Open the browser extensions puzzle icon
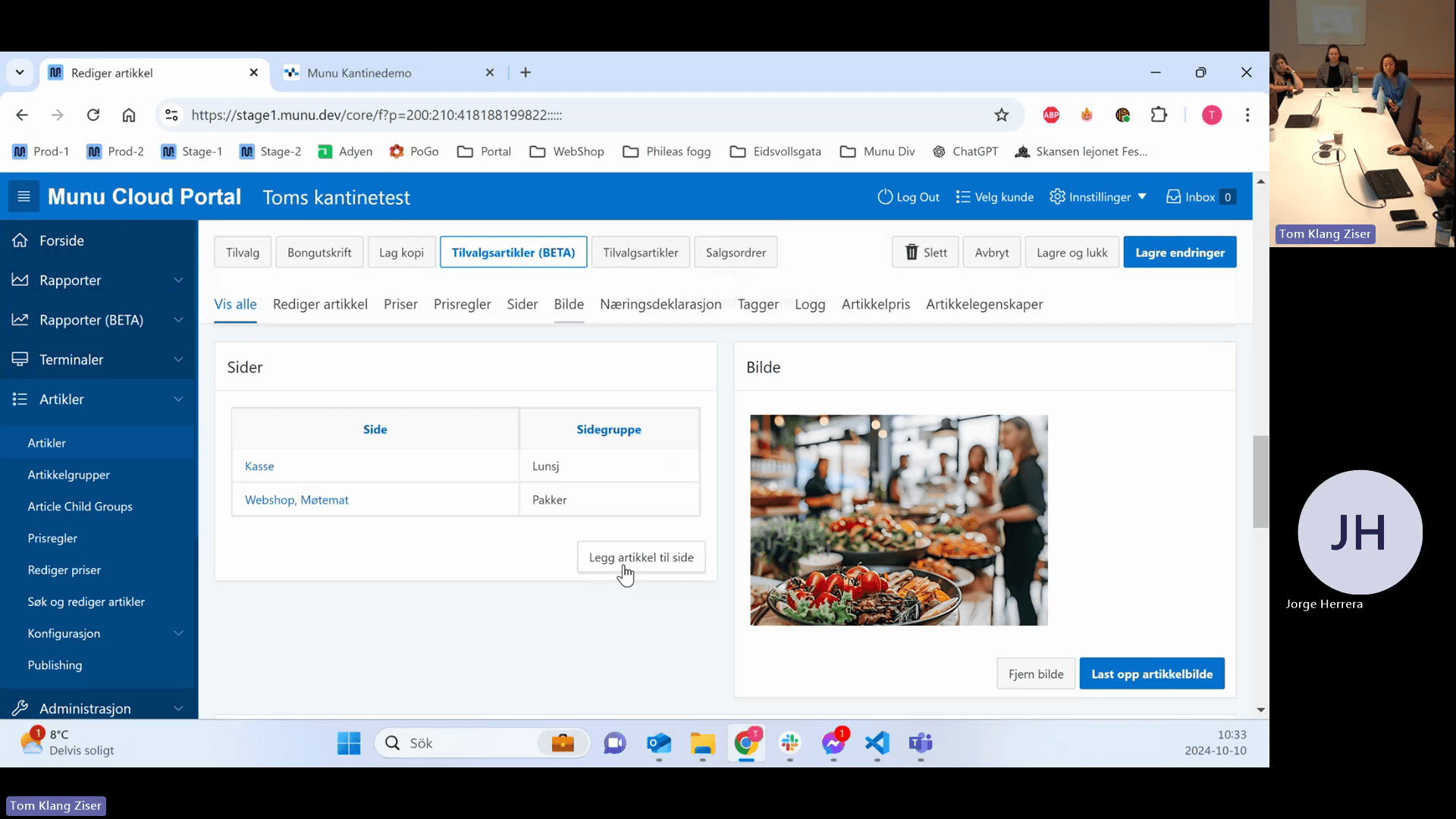1456x819 pixels. (1159, 115)
